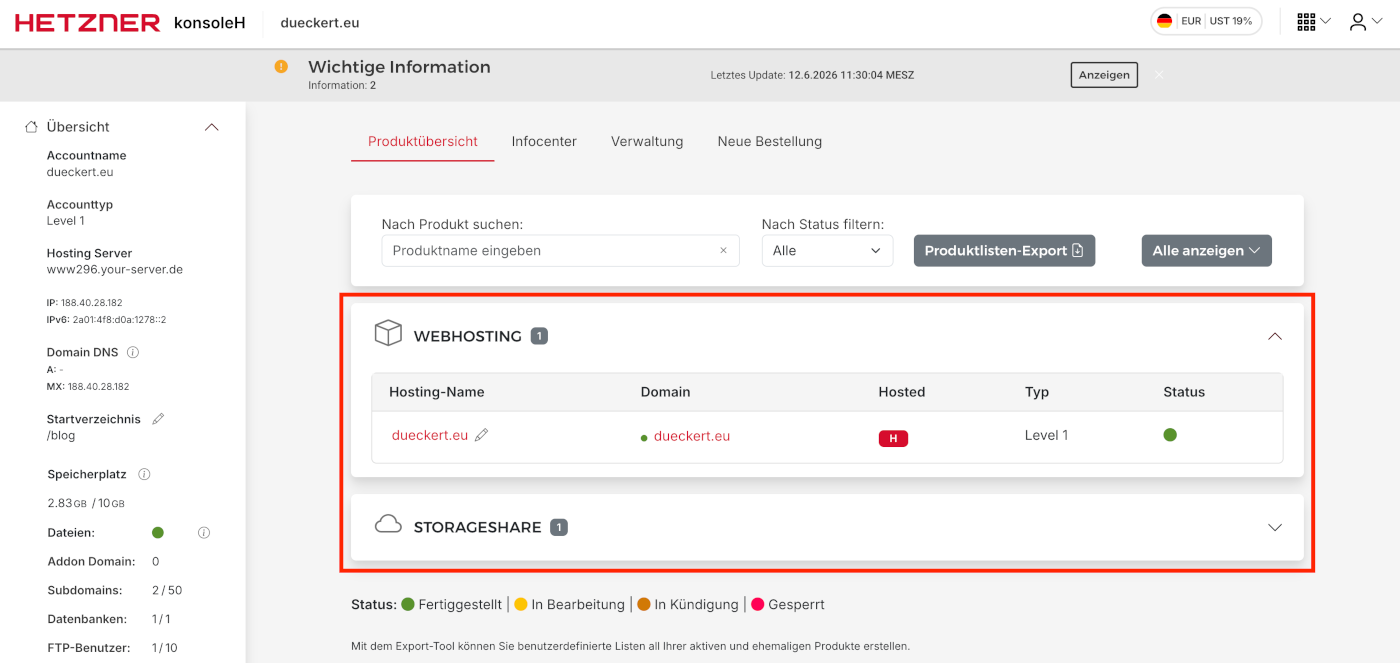Click the Anzeigen button
Screen dimensions: 1400x663
1104,75
